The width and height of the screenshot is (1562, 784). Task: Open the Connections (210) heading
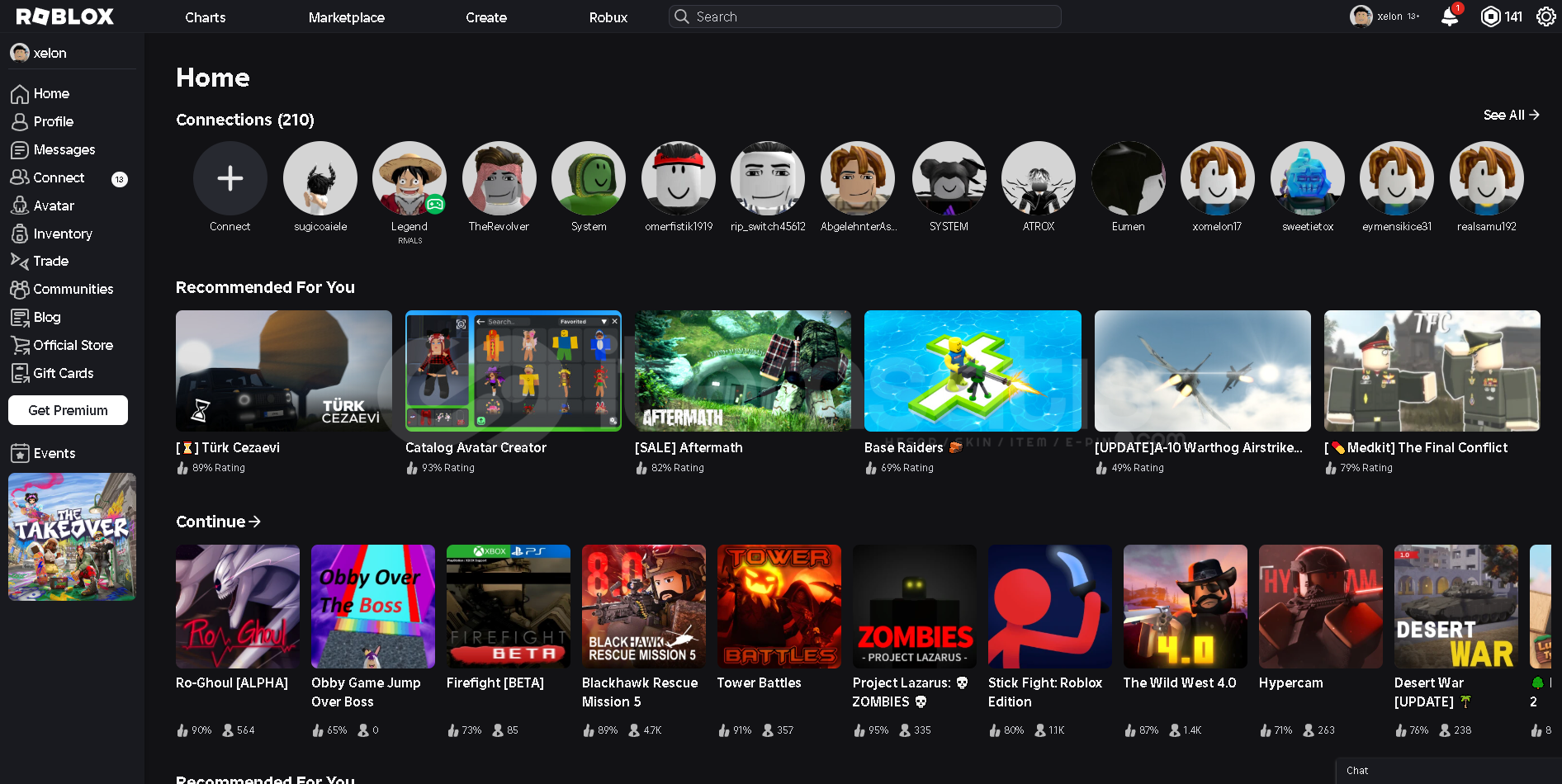pos(245,120)
